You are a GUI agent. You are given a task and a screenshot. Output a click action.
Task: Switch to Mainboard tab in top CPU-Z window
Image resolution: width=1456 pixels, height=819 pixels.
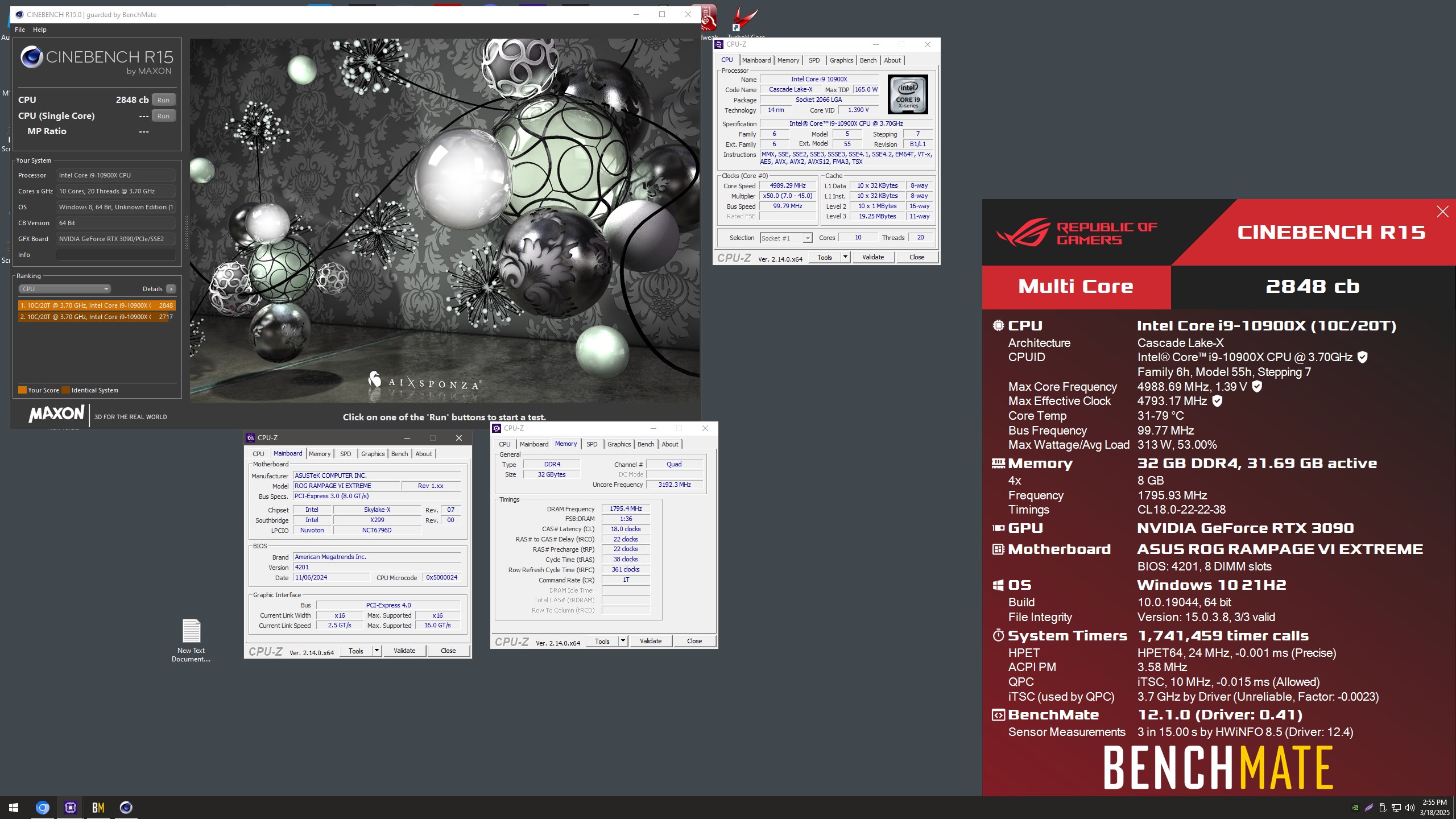[756, 60]
